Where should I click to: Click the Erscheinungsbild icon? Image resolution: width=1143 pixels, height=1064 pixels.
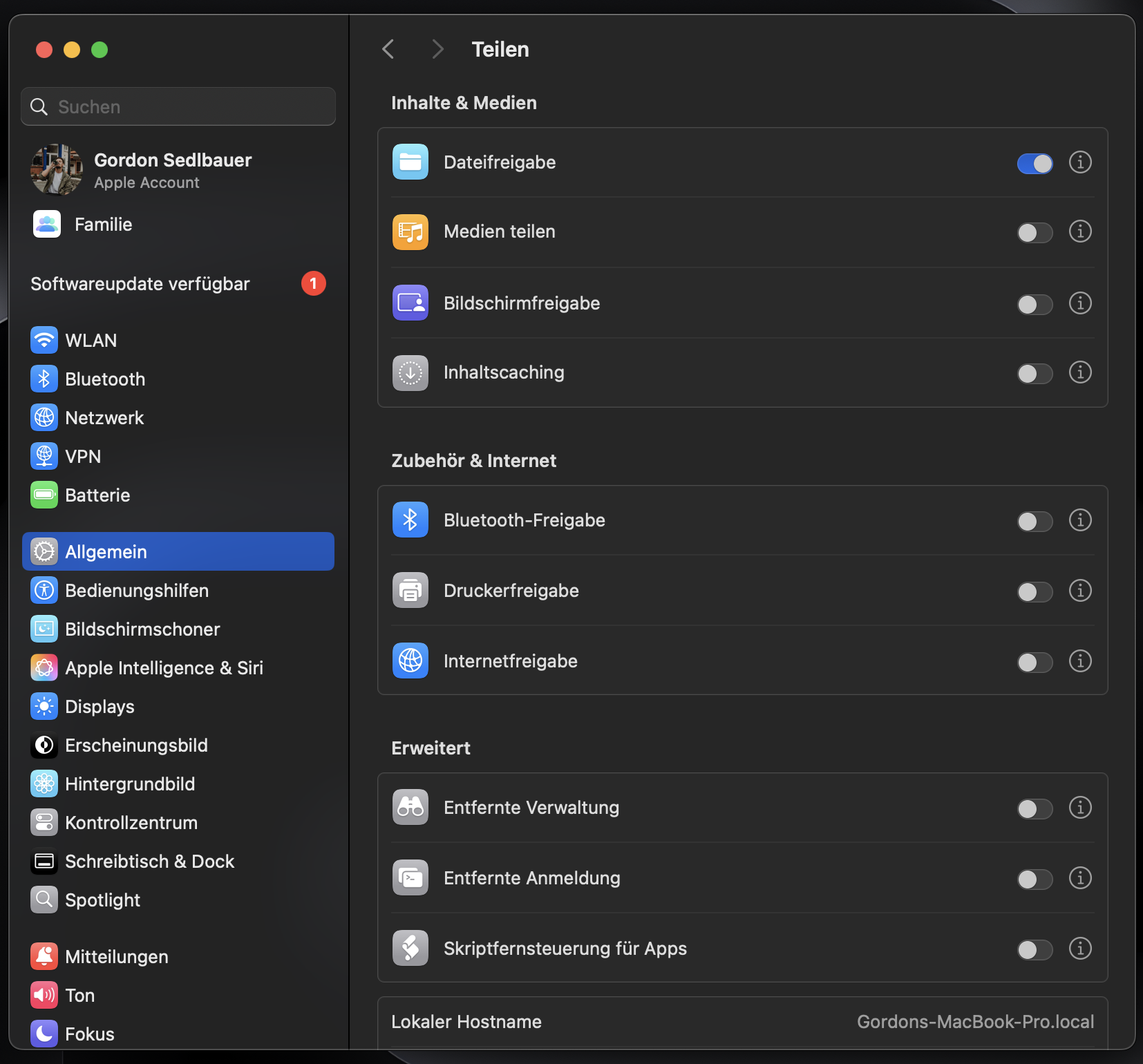[x=44, y=745]
